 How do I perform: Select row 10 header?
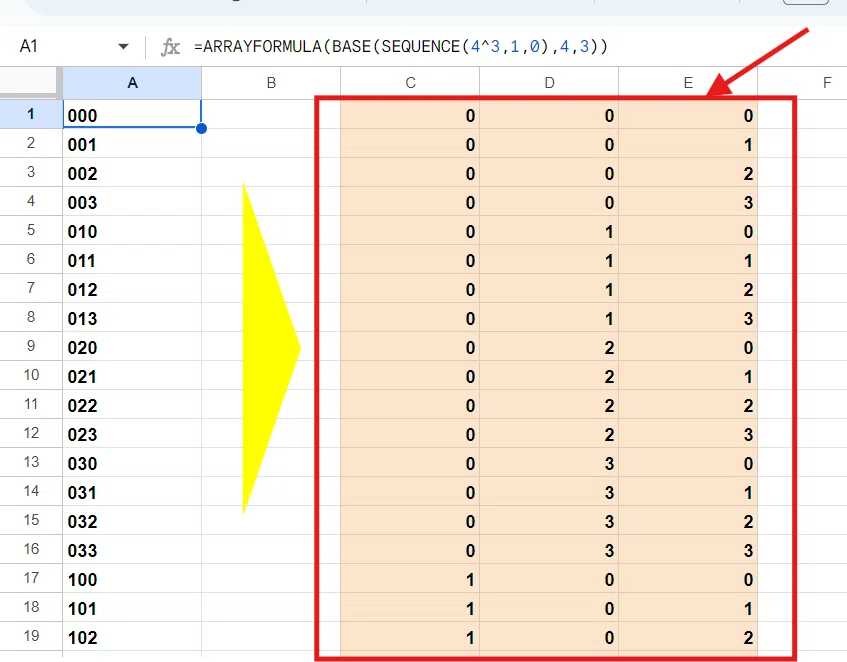pos(31,375)
